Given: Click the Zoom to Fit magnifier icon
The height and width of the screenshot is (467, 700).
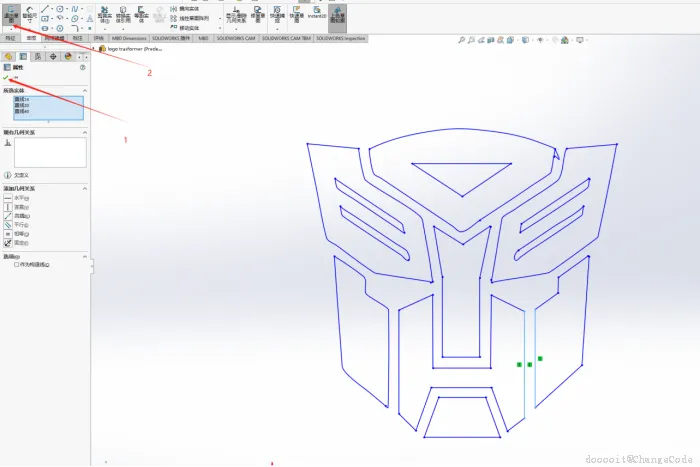Looking at the screenshot, I should click(463, 40).
